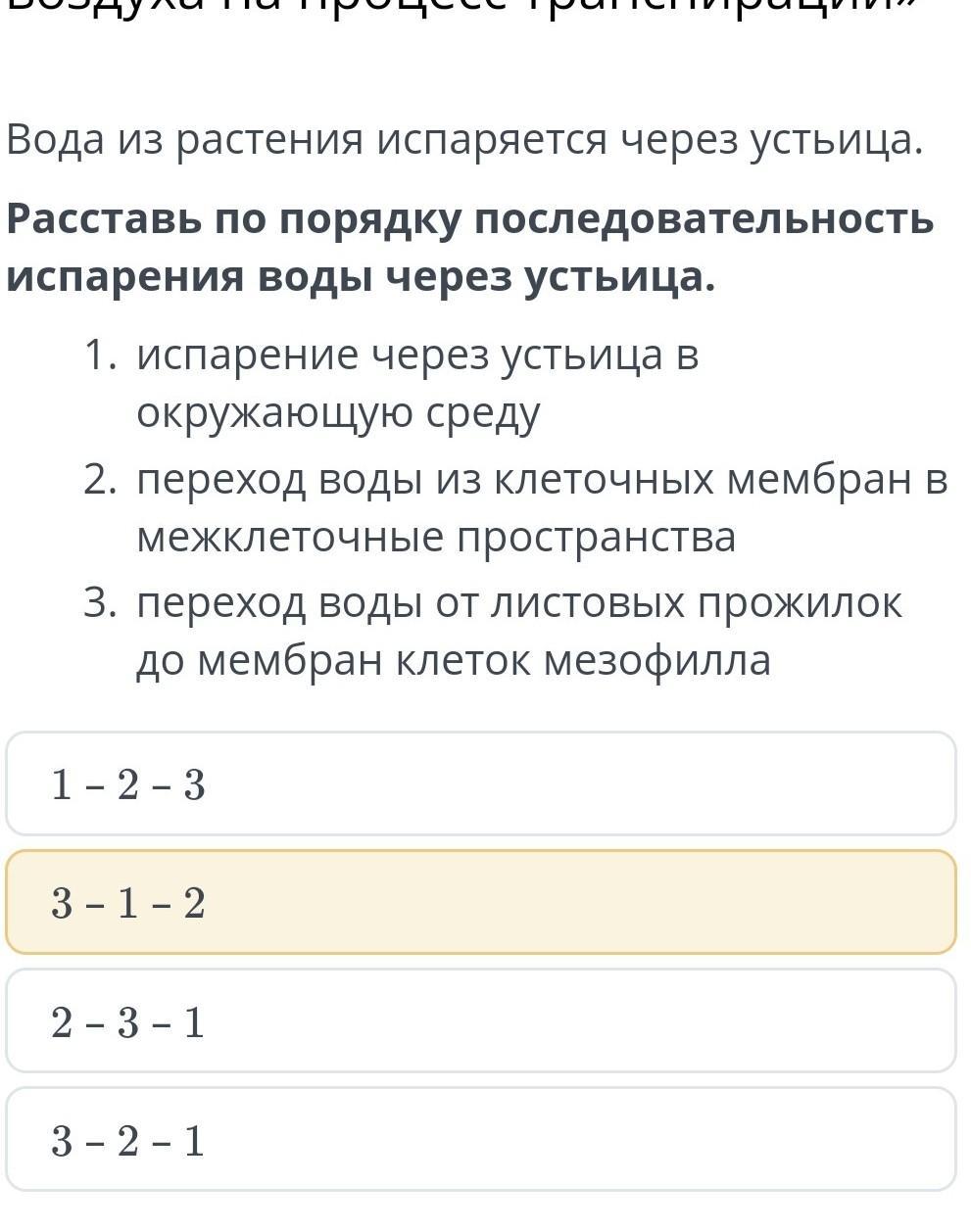Click list number '3.' marker
The image size is (971, 1232).
click(x=102, y=602)
